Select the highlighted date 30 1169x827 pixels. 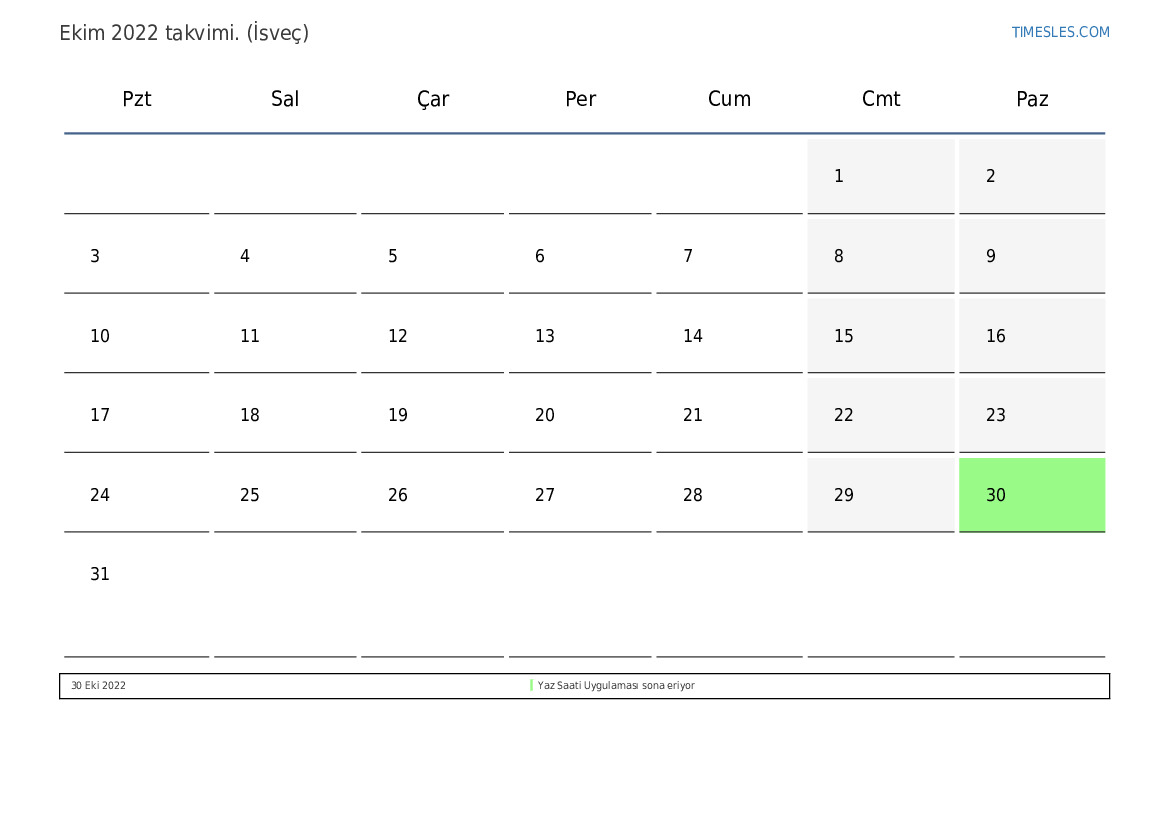click(x=1031, y=495)
